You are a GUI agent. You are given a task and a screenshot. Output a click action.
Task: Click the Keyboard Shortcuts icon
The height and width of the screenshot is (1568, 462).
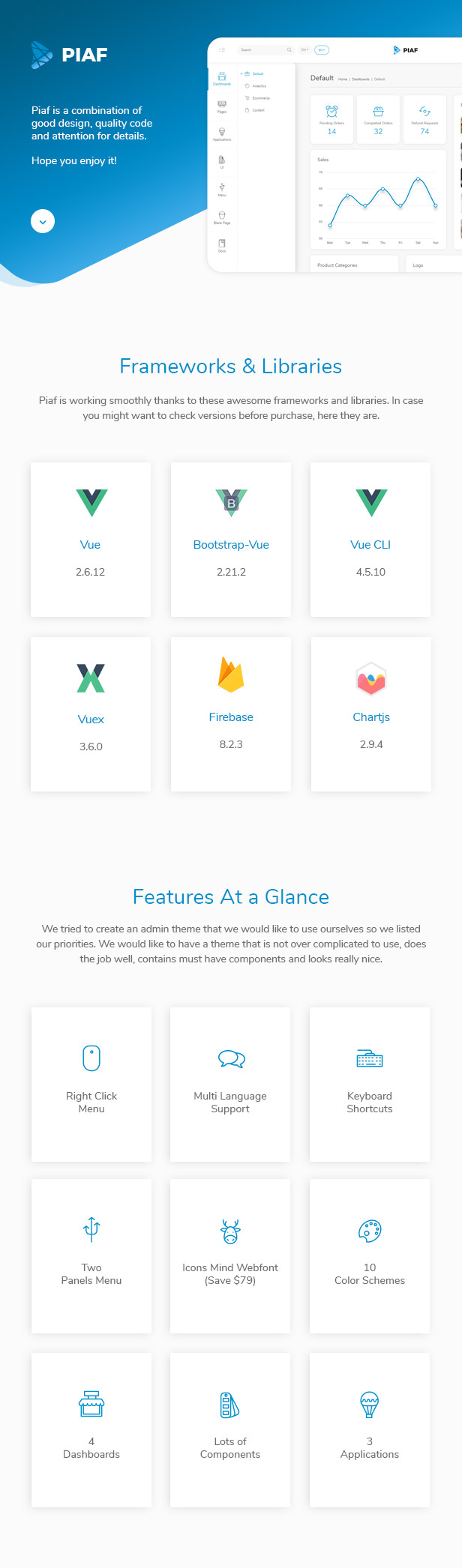pyautogui.click(x=370, y=1058)
